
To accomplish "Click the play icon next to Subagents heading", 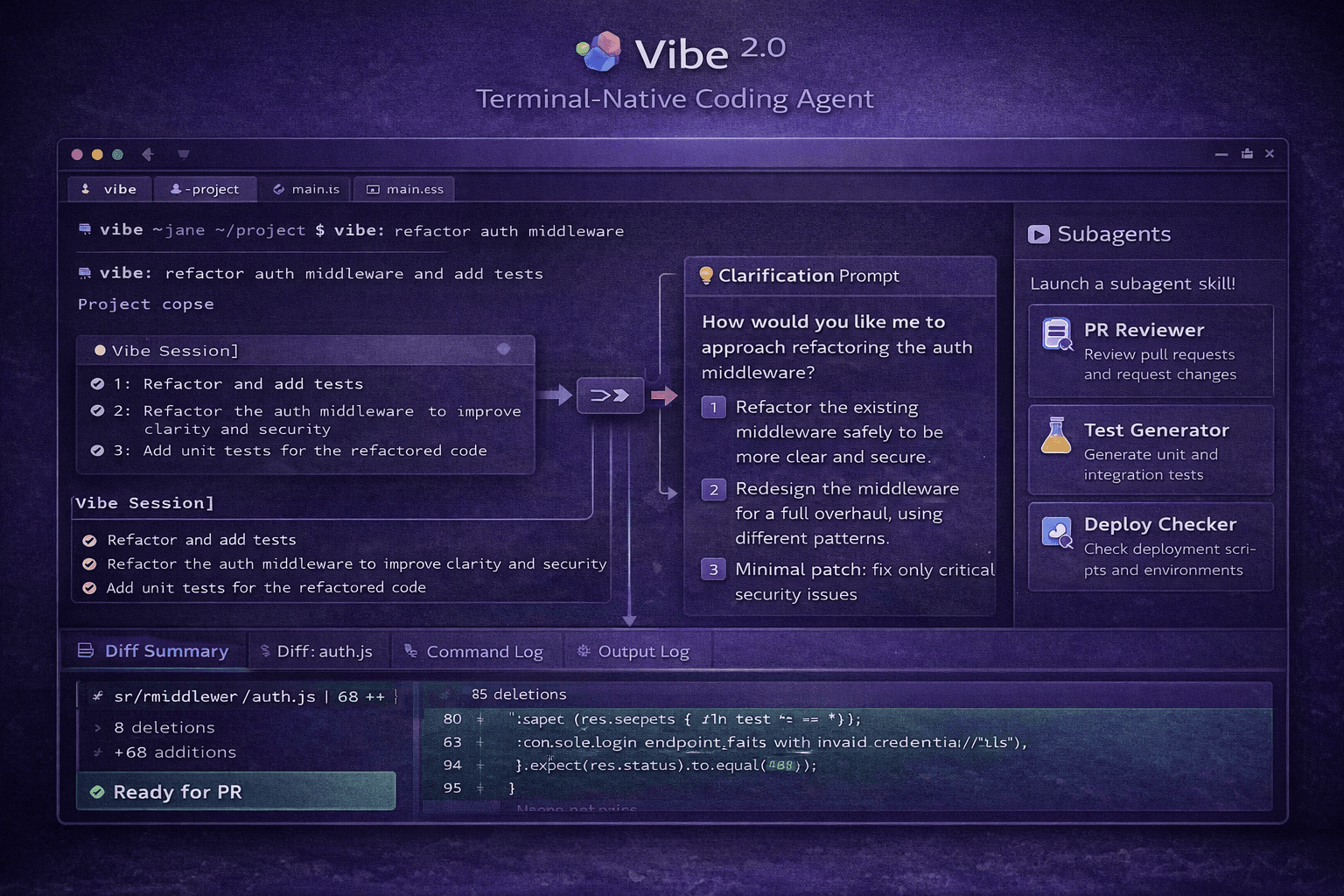I will [x=1038, y=234].
